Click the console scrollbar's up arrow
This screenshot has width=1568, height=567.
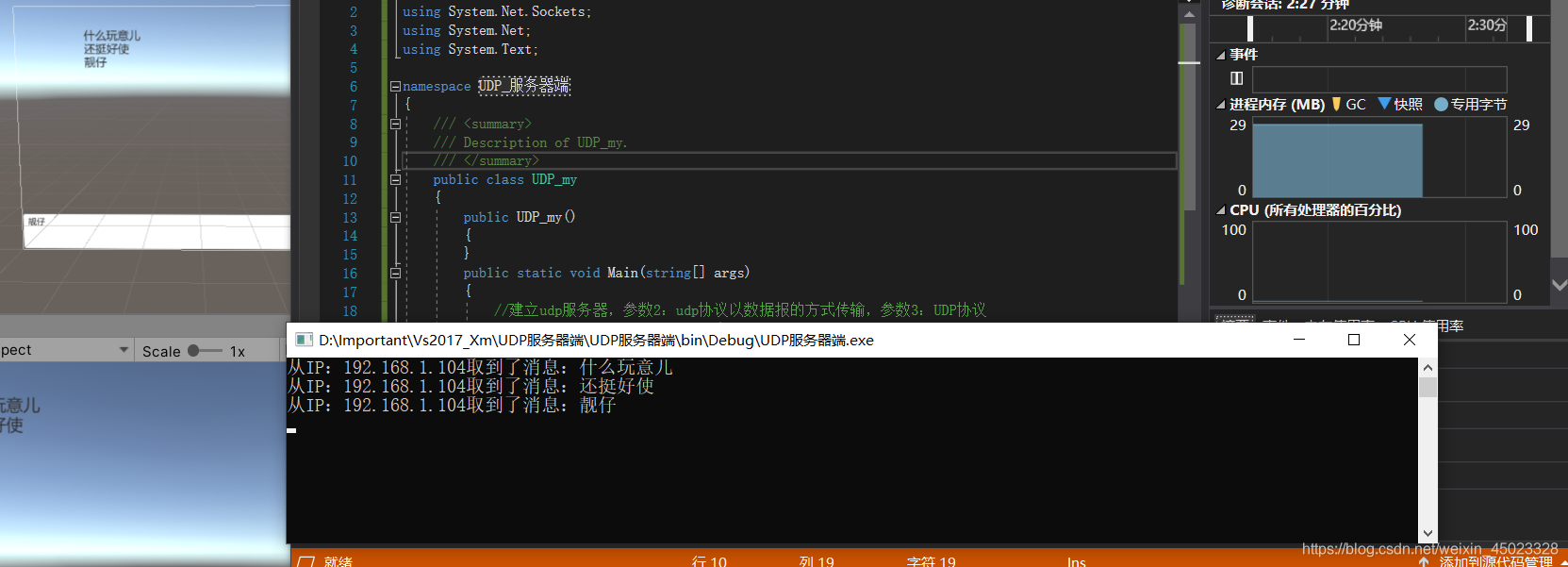coord(1428,368)
